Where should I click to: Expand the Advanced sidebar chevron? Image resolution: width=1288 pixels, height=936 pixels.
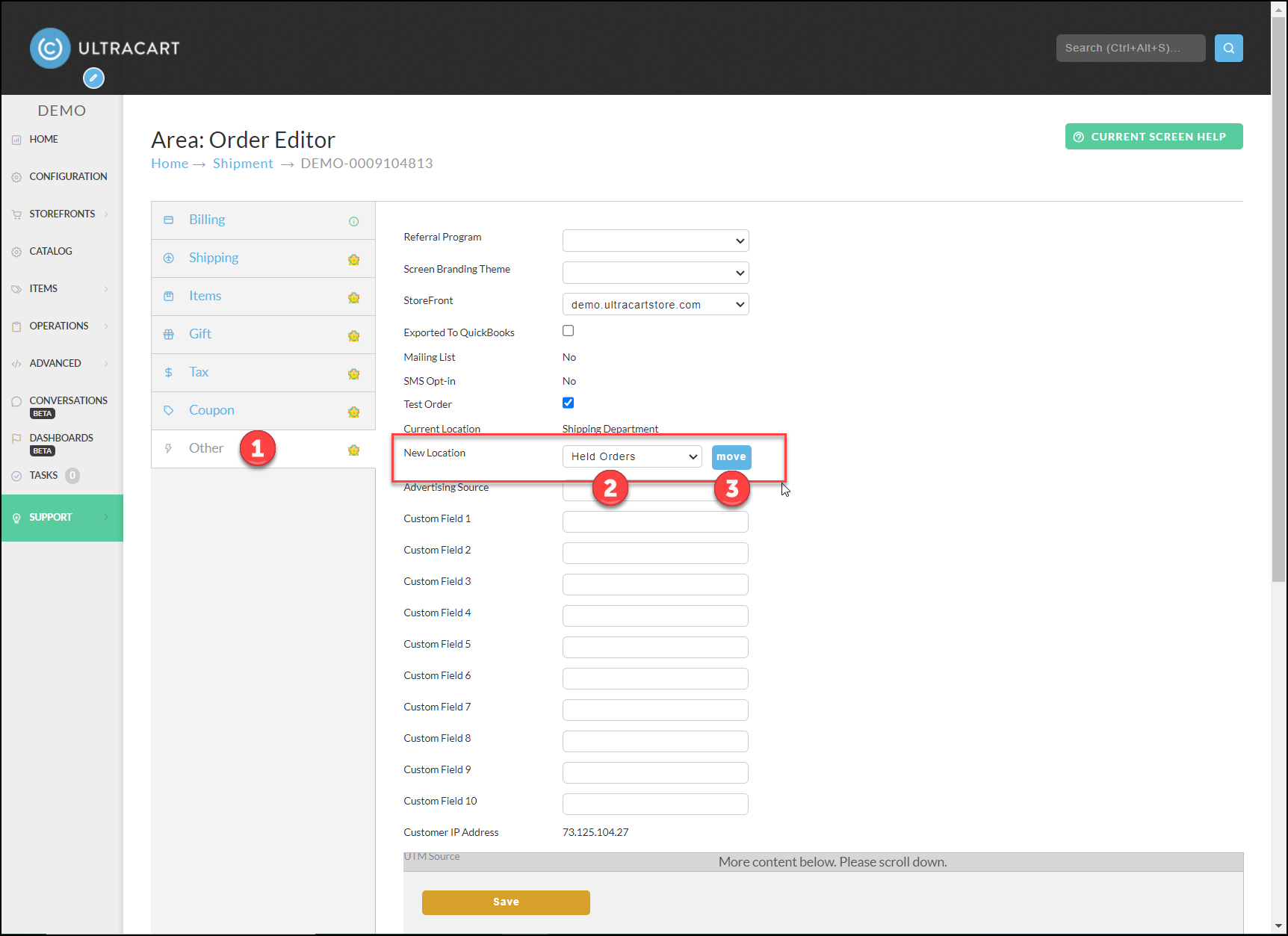pos(106,364)
